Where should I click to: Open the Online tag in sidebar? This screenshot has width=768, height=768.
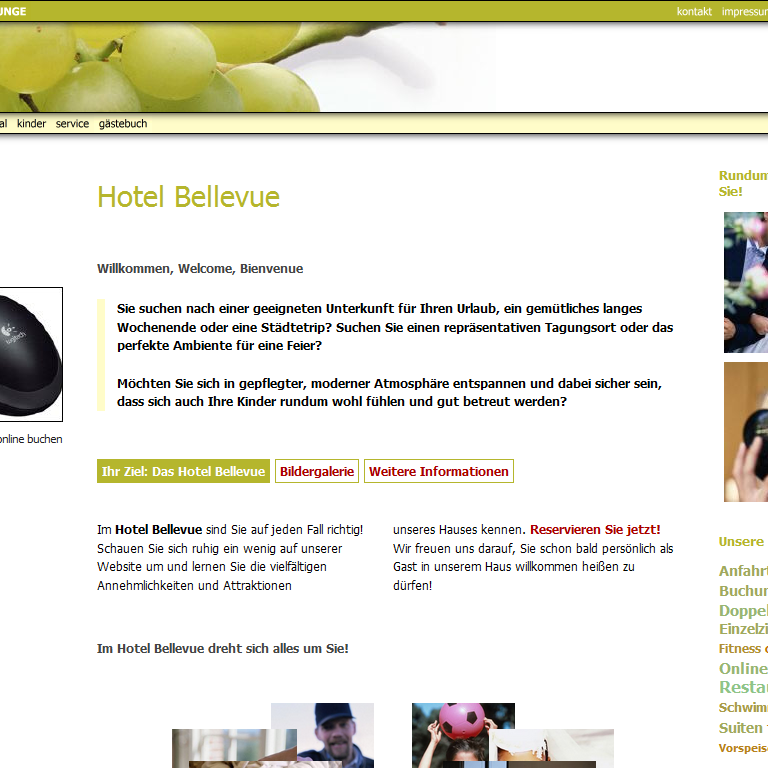pos(743,668)
